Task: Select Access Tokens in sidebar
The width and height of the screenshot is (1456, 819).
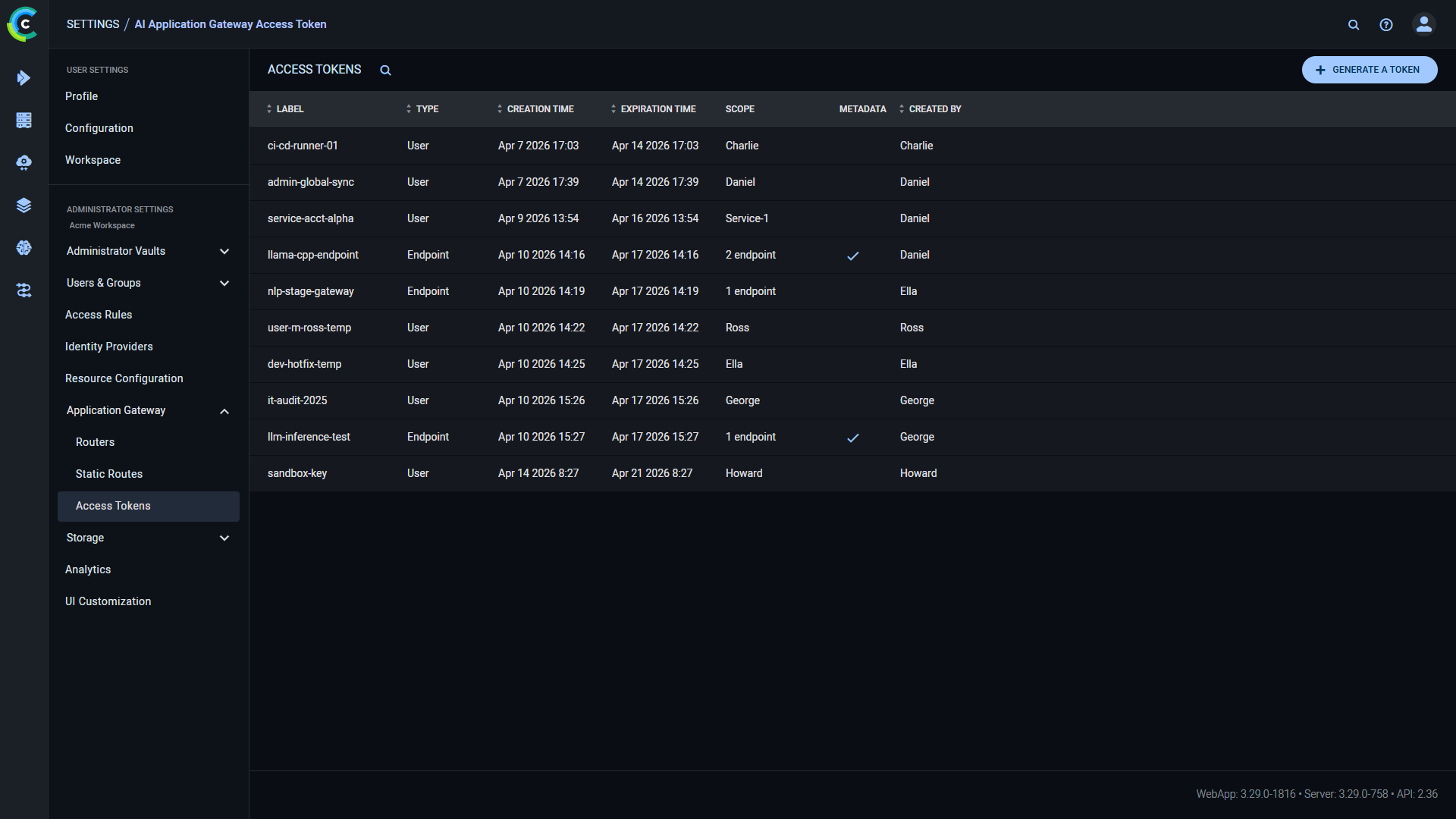Action: [x=149, y=506]
